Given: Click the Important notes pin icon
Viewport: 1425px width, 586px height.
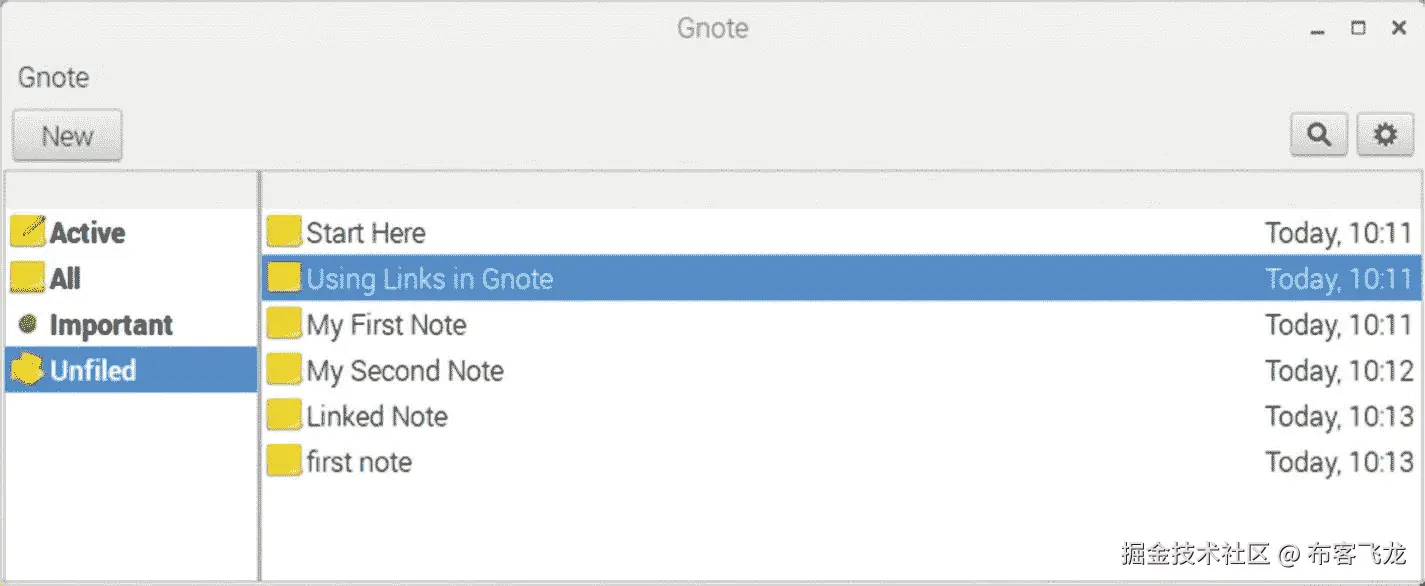Looking at the screenshot, I should coord(29,324).
